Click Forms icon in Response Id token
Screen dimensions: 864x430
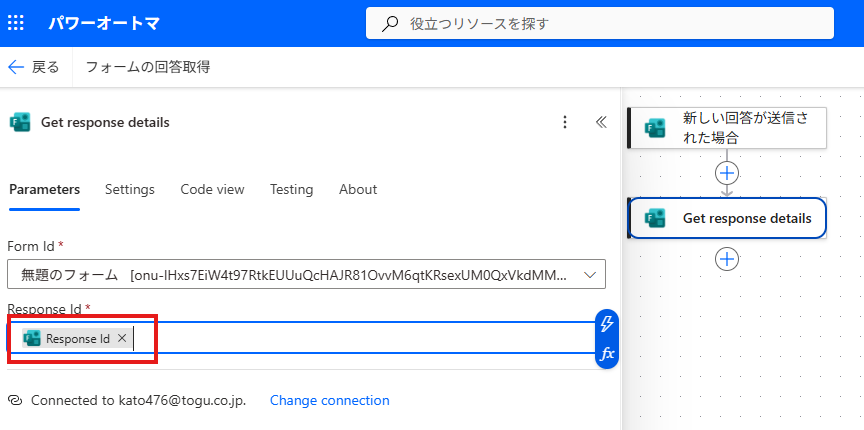[x=32, y=338]
